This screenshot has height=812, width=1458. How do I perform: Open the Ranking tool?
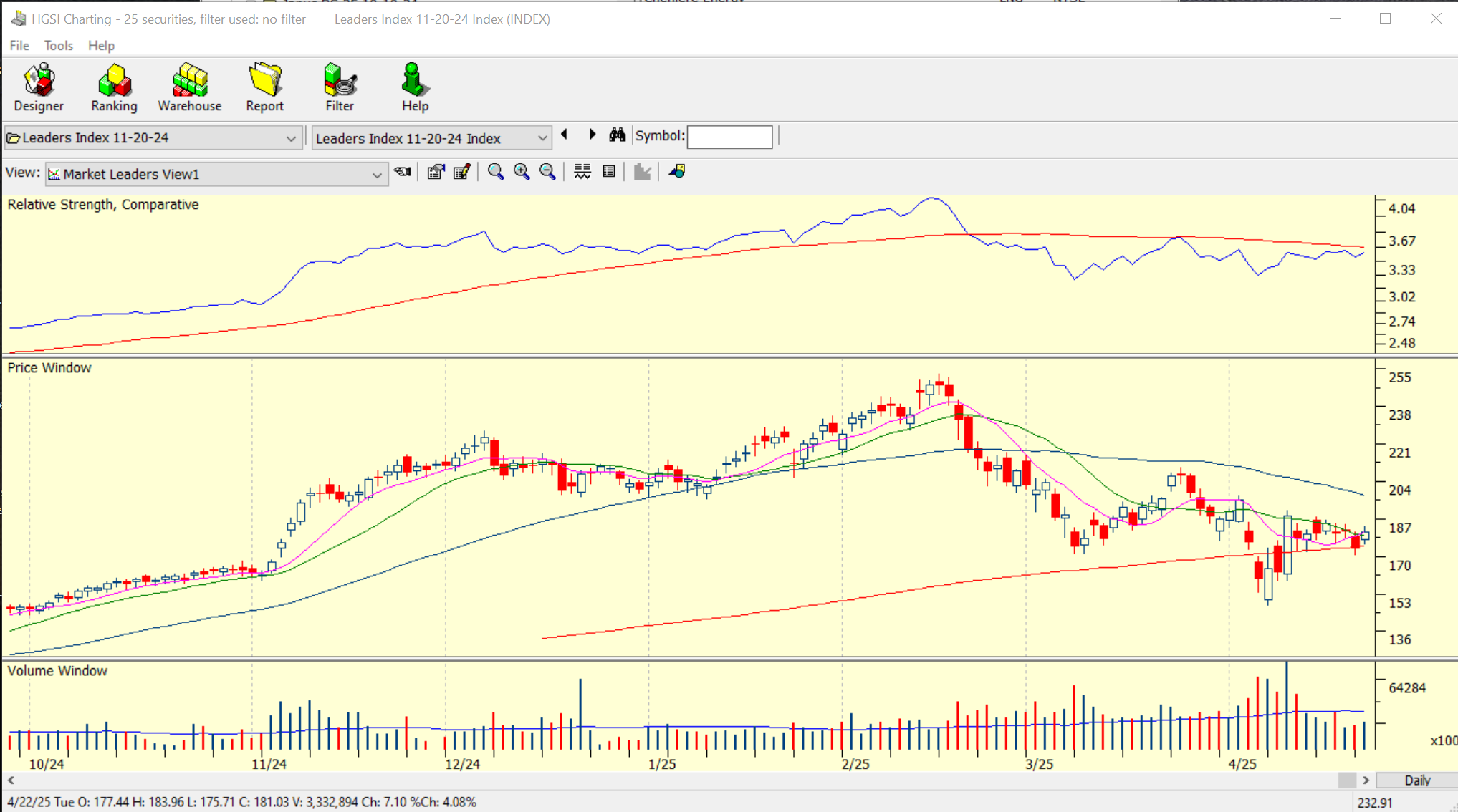click(114, 87)
